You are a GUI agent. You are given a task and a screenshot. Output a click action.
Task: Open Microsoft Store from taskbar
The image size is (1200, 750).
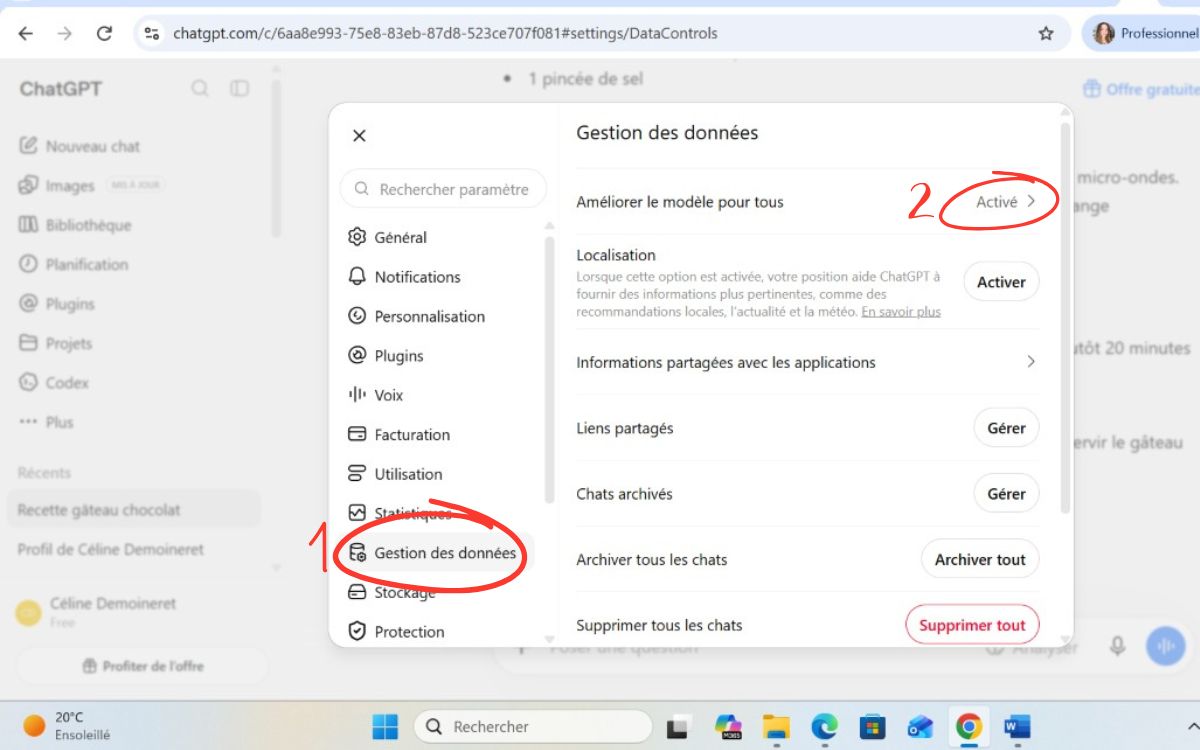tap(872, 726)
